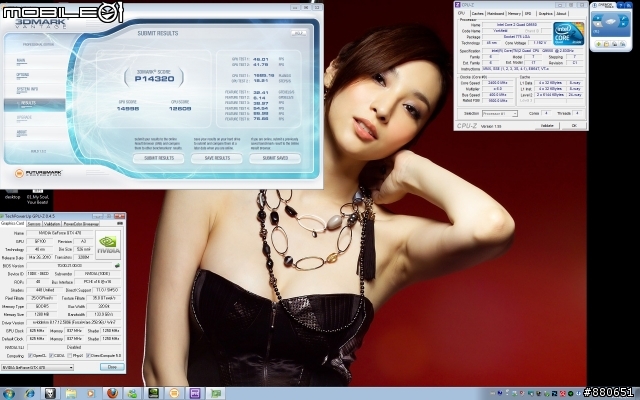This screenshot has height=400, width=640.
Task: Switch to the Graphics tab in CPU-Z
Action: click(x=545, y=14)
